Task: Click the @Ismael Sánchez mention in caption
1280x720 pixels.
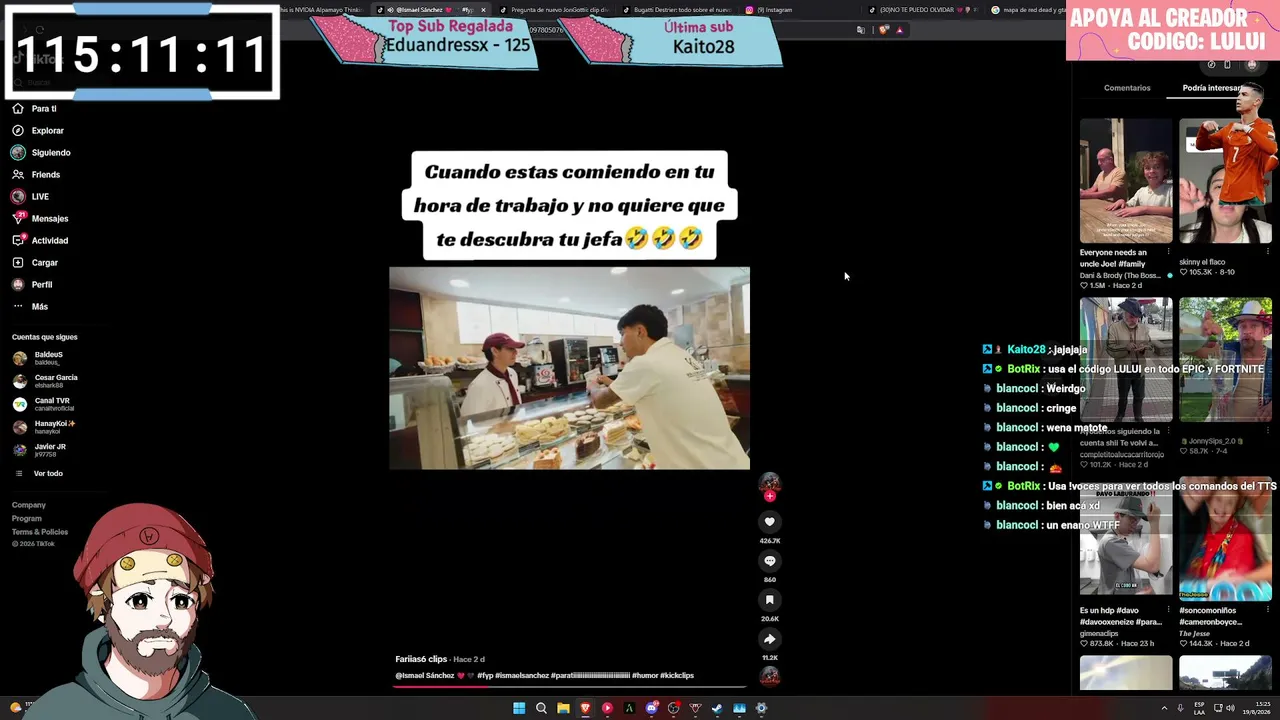Action: pyautogui.click(x=425, y=676)
